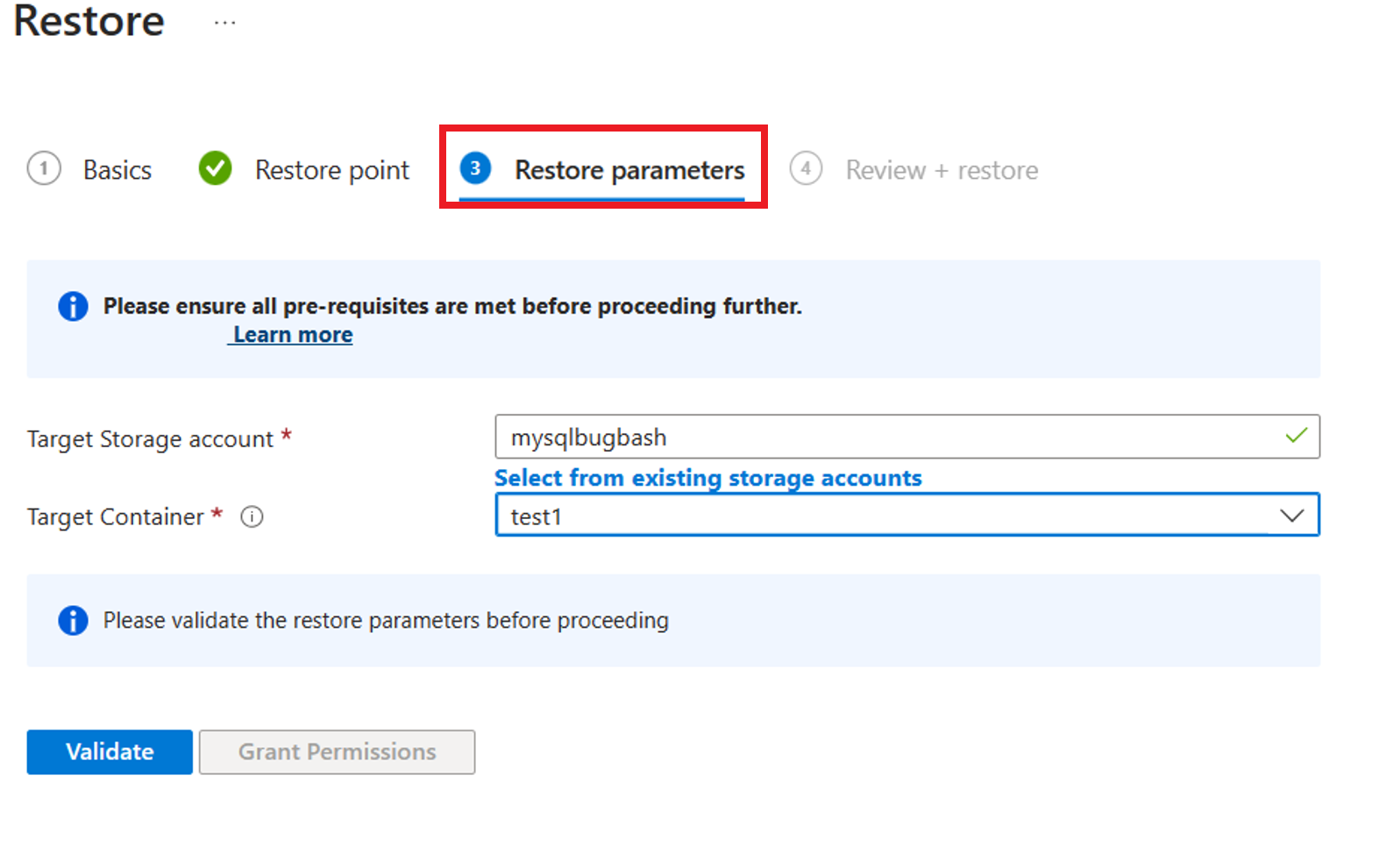Click the Grant Permissions button
This screenshot has height=868, width=1379.
[337, 752]
